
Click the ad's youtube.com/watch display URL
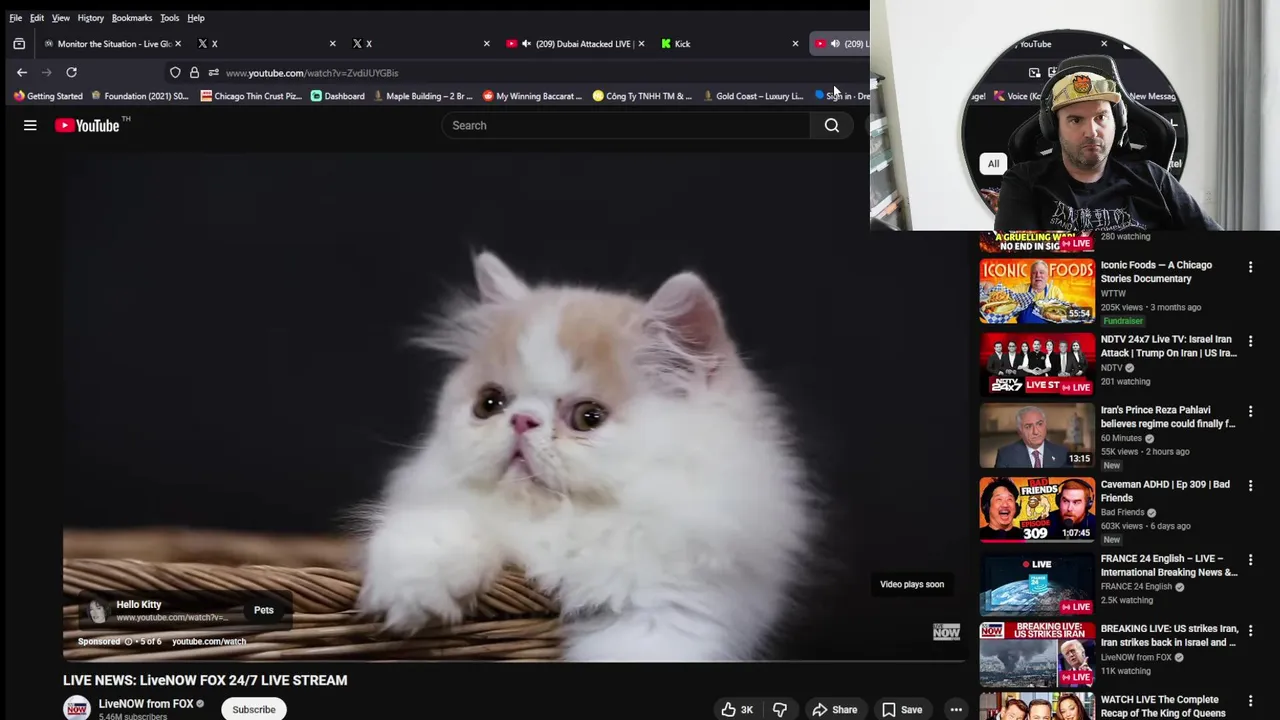pyautogui.click(x=209, y=641)
